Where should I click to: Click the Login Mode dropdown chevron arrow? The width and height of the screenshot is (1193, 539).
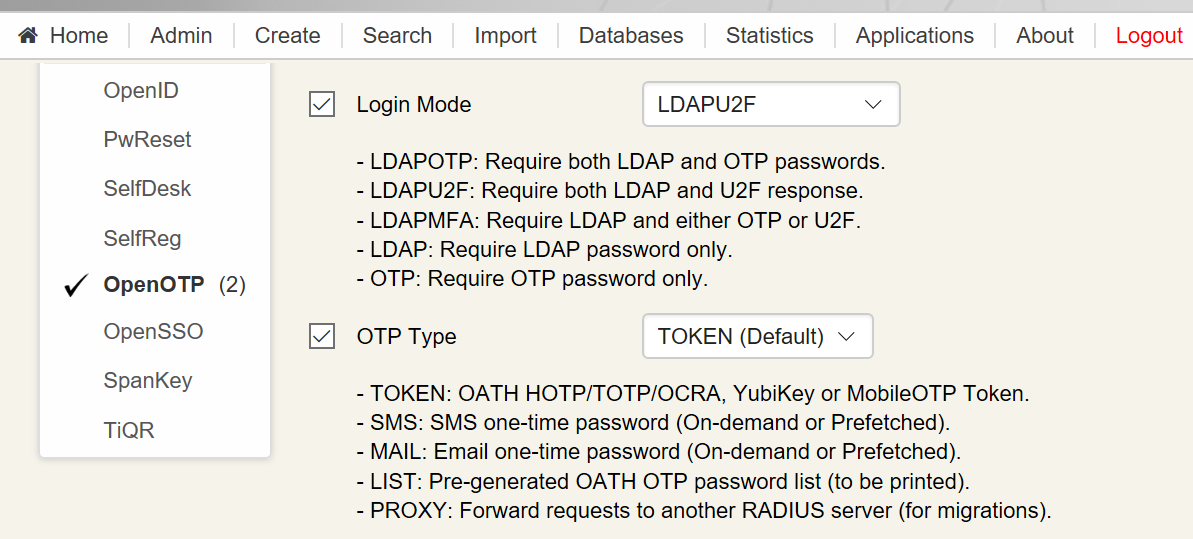click(x=873, y=104)
